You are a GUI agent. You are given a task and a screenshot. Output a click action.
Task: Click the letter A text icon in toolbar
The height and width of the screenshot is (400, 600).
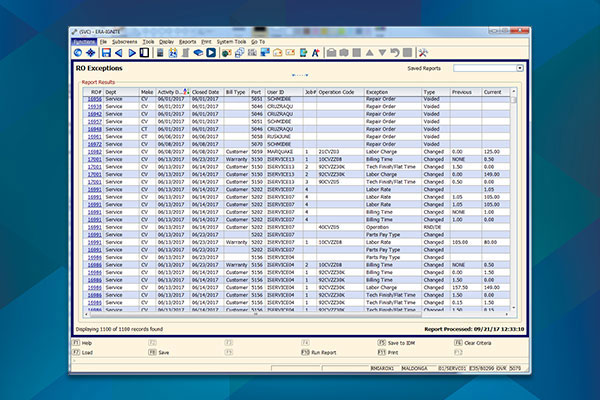[316, 52]
